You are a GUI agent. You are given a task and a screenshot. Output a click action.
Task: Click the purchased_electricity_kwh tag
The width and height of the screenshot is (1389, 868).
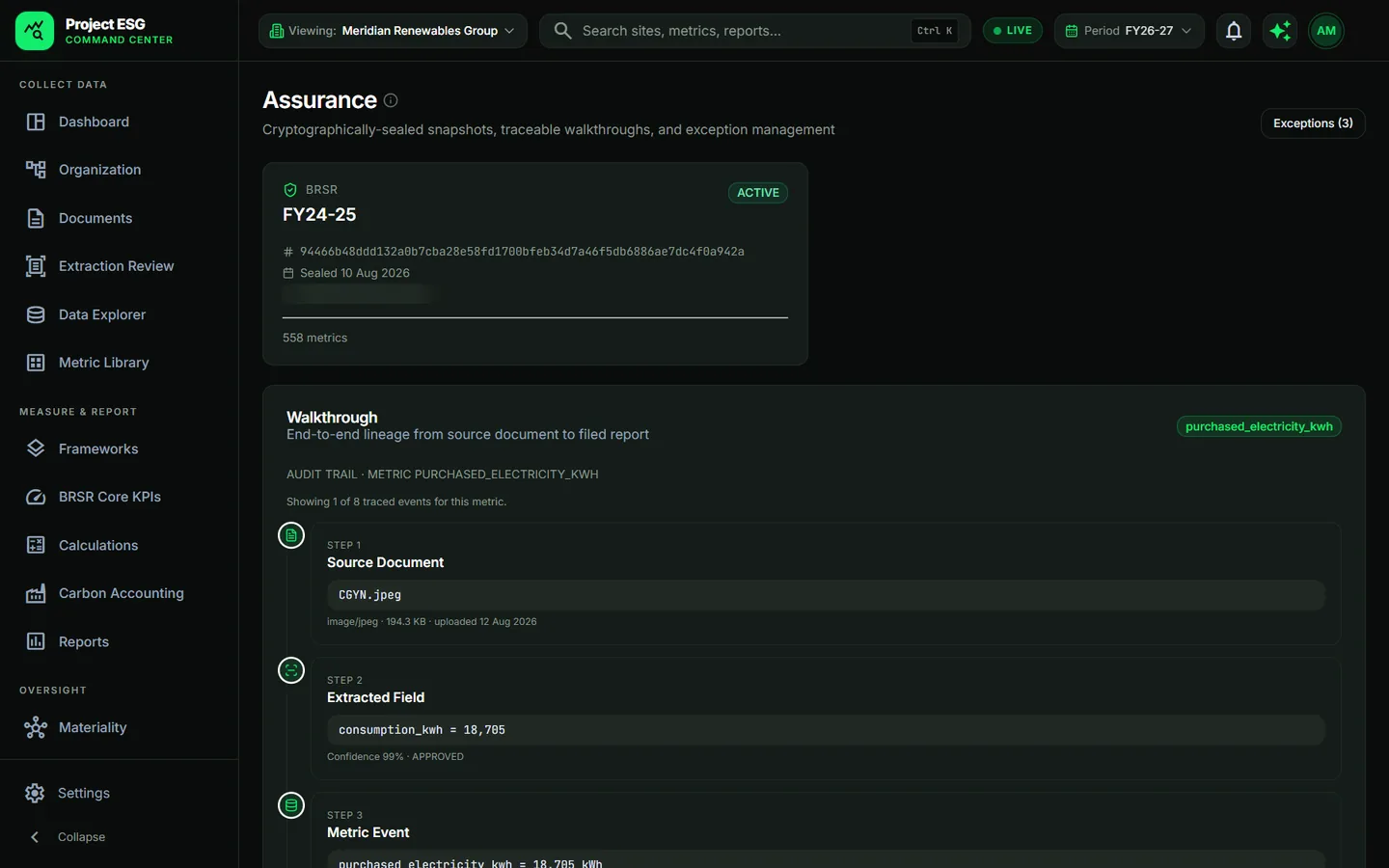(x=1259, y=426)
